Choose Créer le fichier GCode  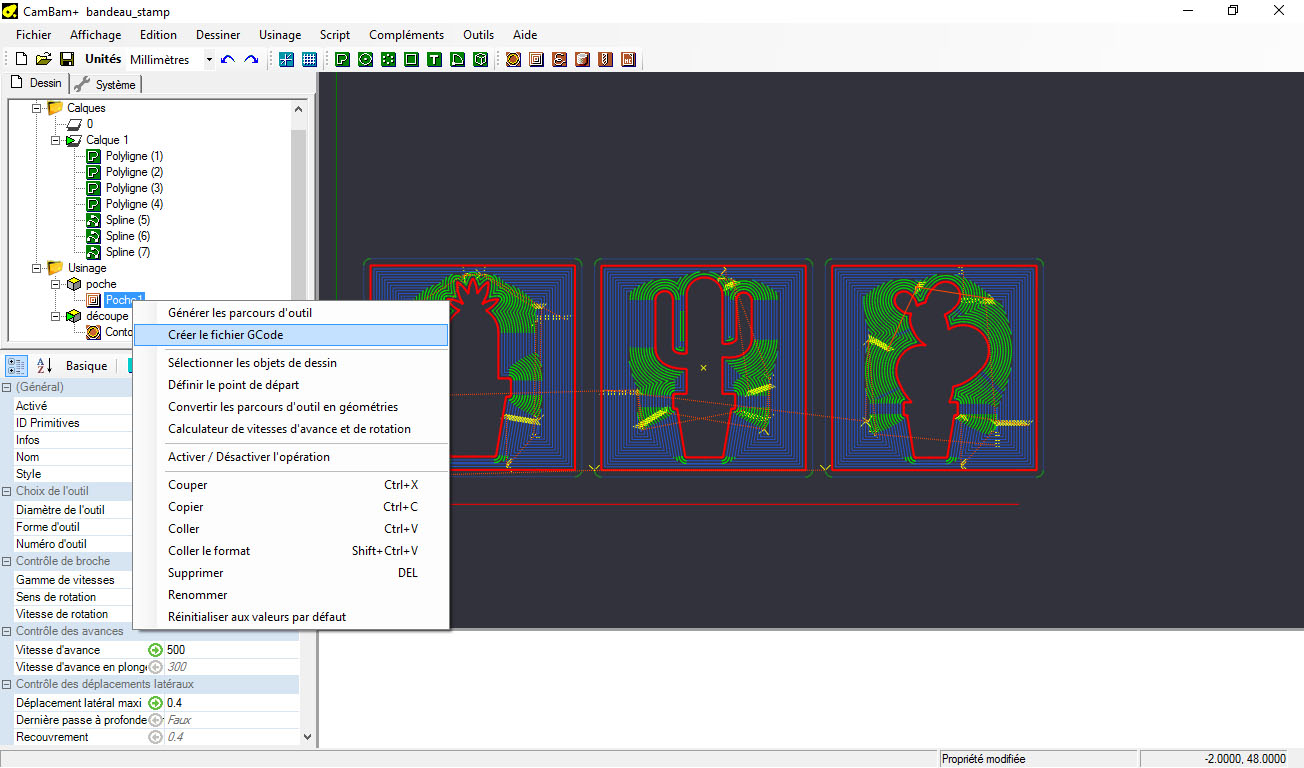tap(225, 335)
